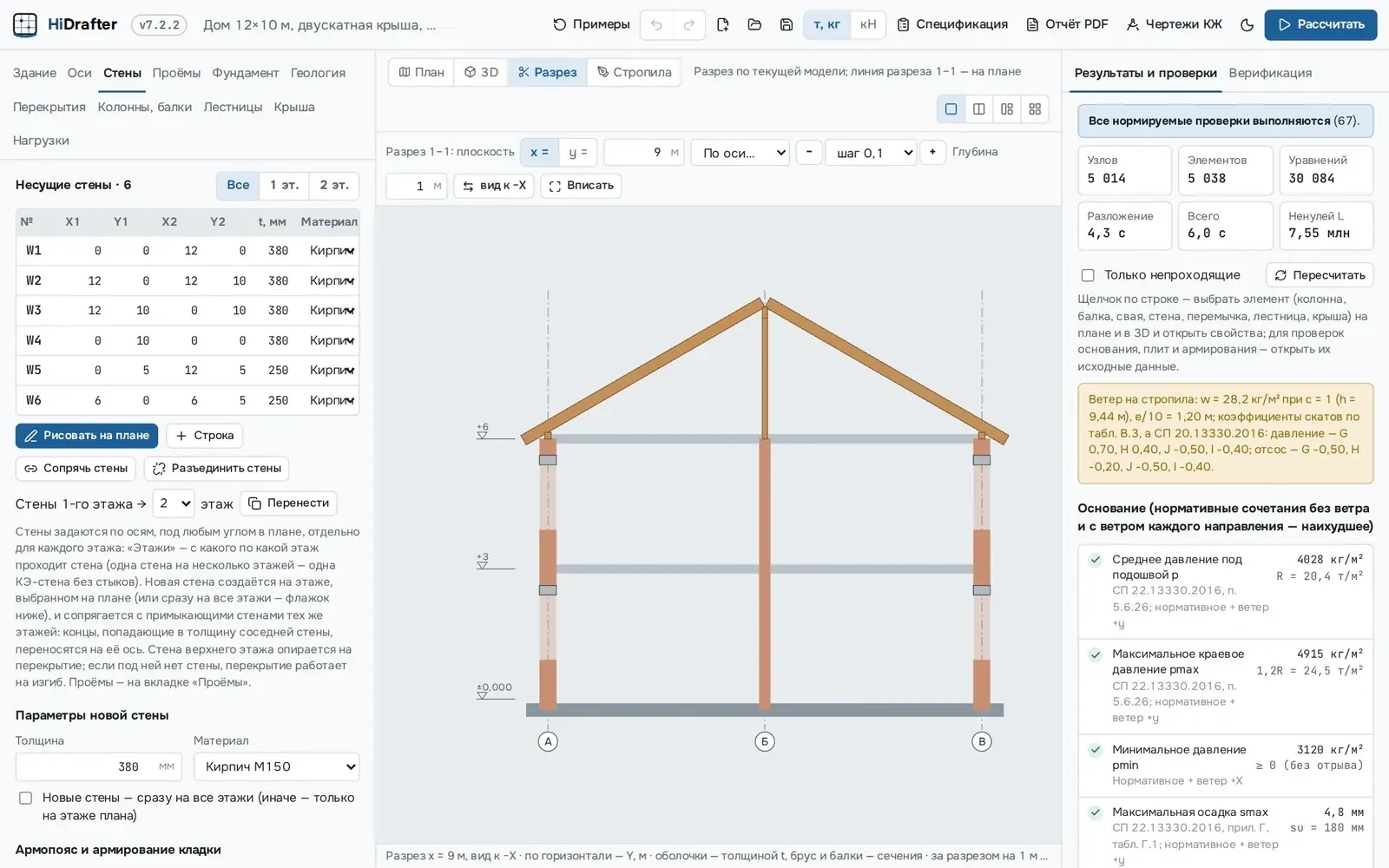
Task: Click the 'Сопрячь стены' button
Action: [x=76, y=469]
